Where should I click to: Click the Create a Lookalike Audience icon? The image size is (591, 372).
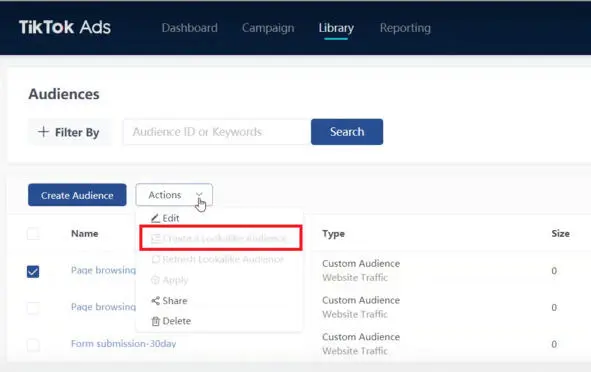click(x=155, y=238)
